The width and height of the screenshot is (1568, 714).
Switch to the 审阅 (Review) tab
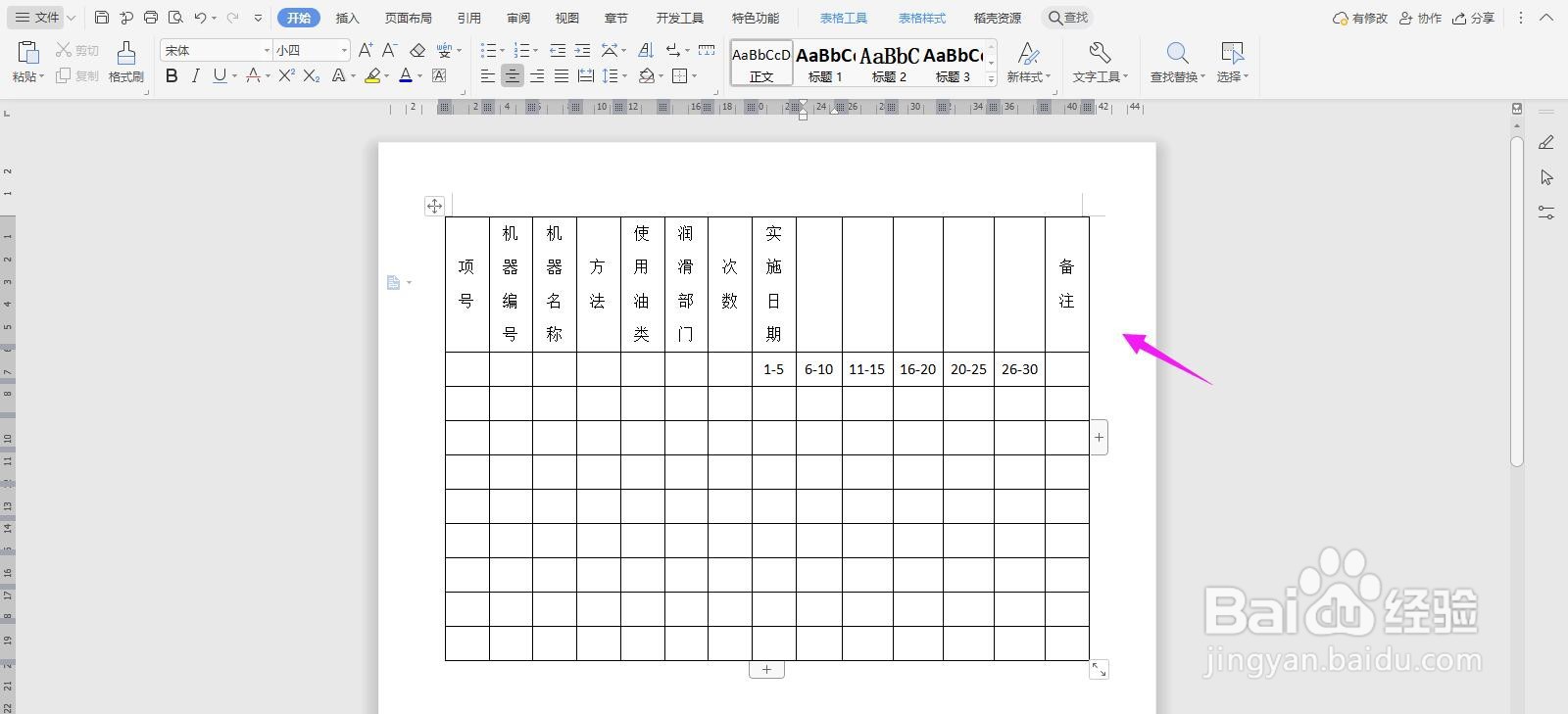point(518,18)
